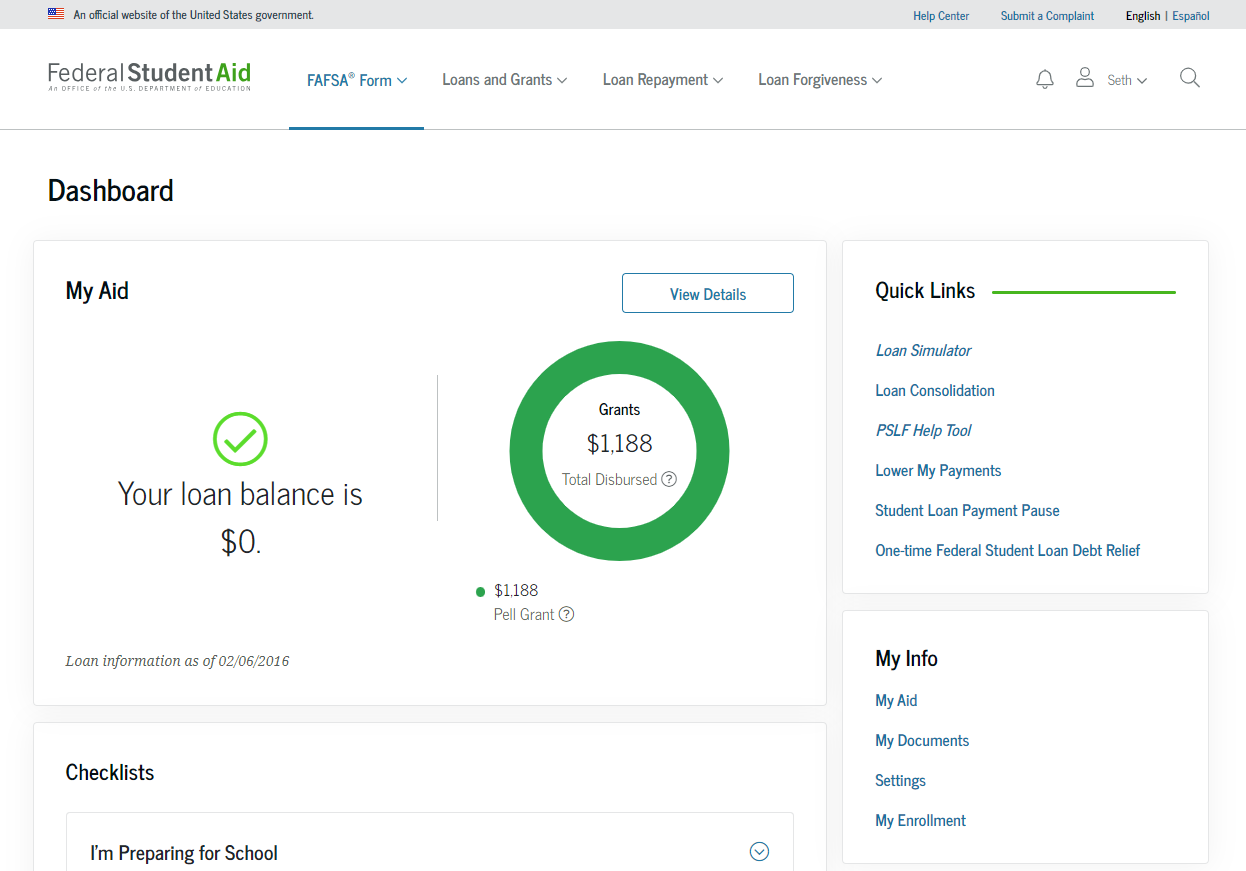This screenshot has width=1246, height=871.
Task: Click the $1,188 Total Disbursed amount
Action: tap(620, 443)
